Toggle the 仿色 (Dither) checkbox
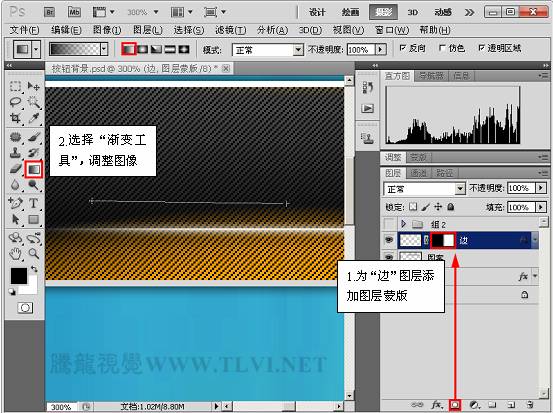This screenshot has width=553, height=413. click(x=442, y=48)
